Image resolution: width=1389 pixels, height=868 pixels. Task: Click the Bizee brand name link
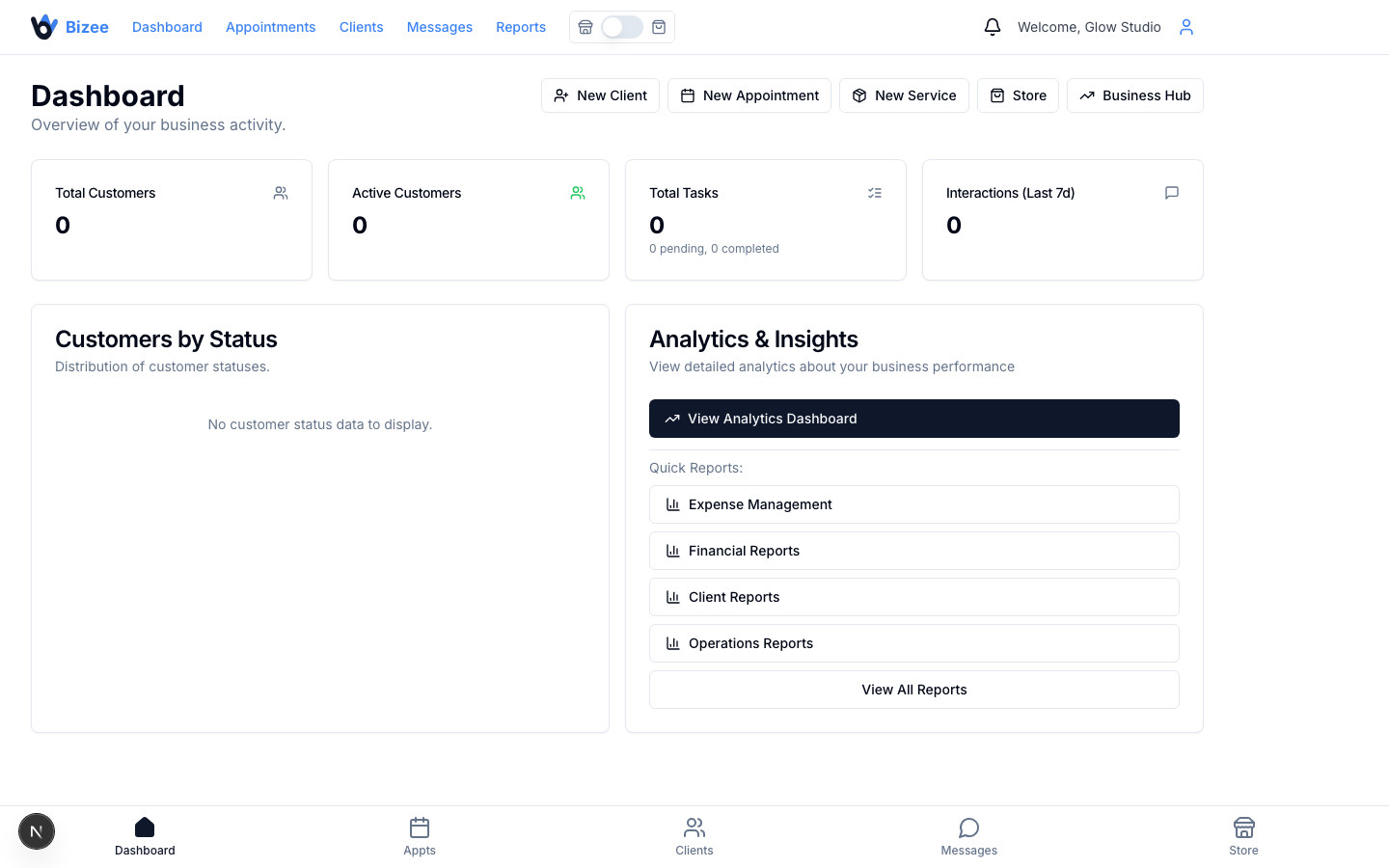87,27
